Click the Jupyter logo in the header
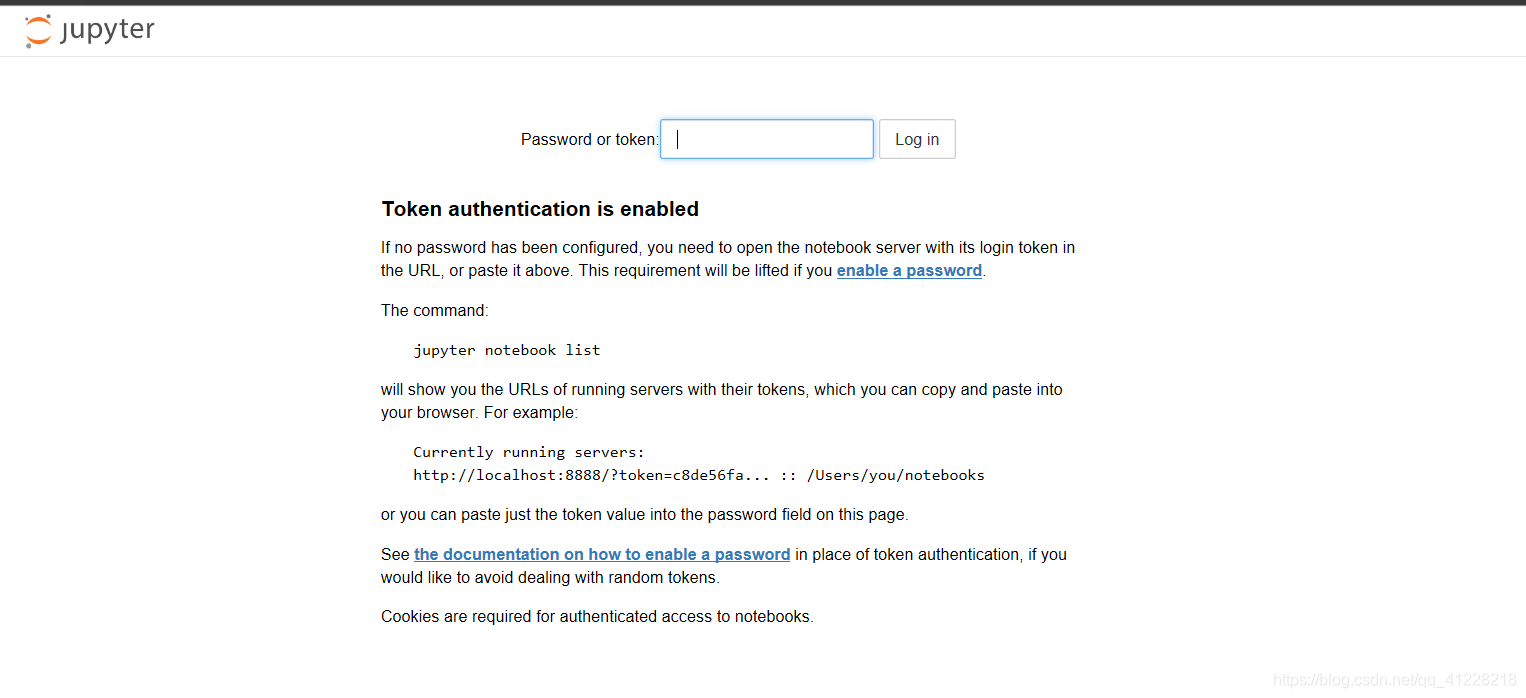This screenshot has height=698, width=1526. pos(89,30)
